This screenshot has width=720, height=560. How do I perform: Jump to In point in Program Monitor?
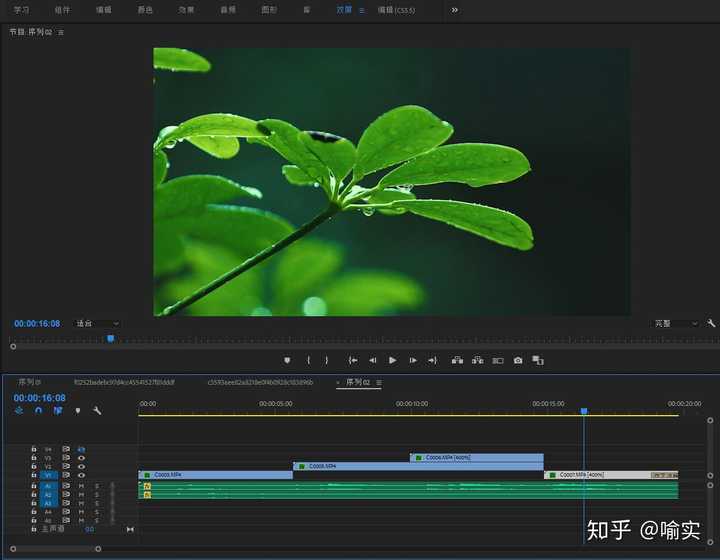tap(353, 360)
